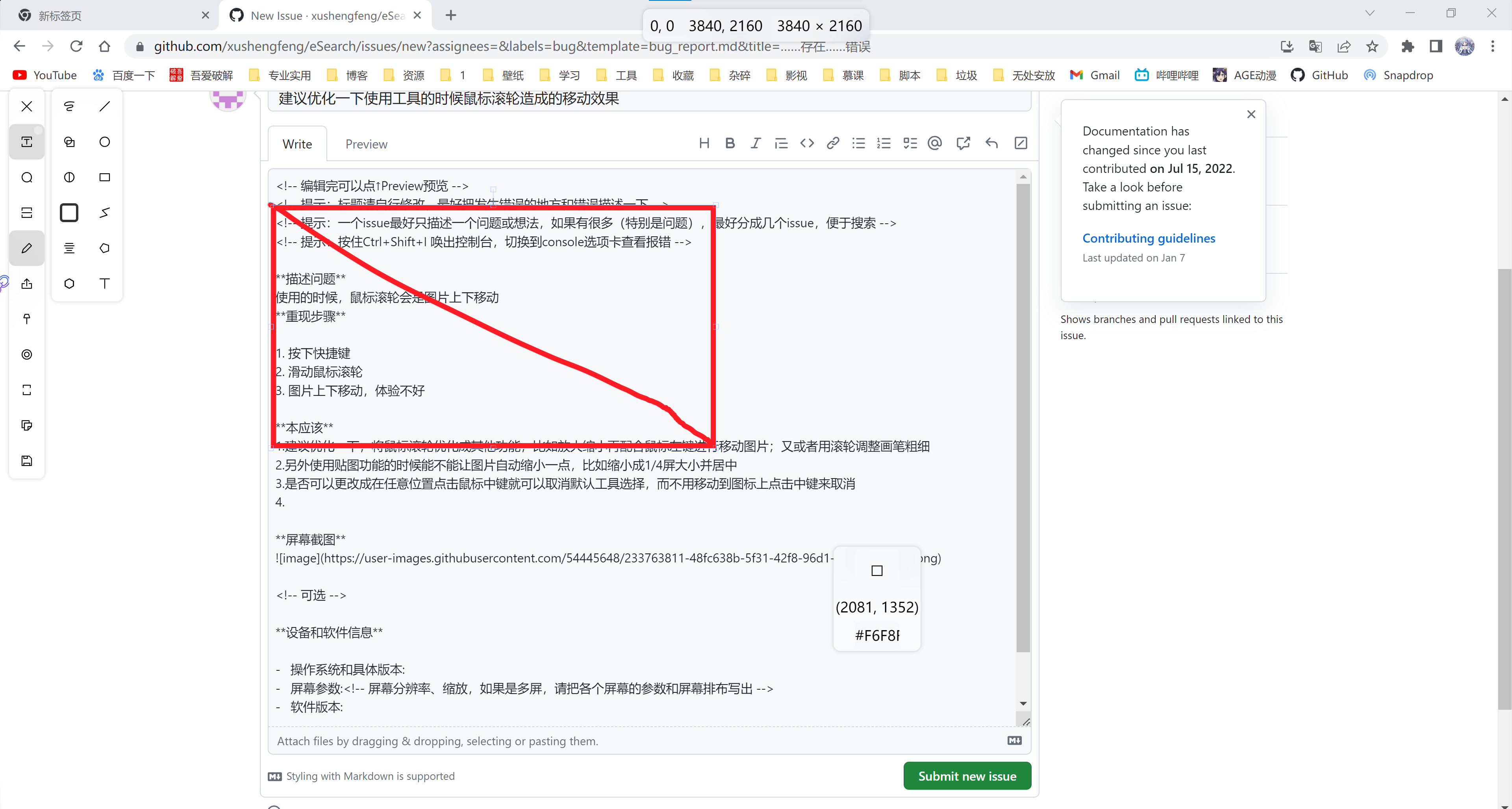Add a hyperlink via link icon
The height and width of the screenshot is (809, 1512).
point(833,143)
